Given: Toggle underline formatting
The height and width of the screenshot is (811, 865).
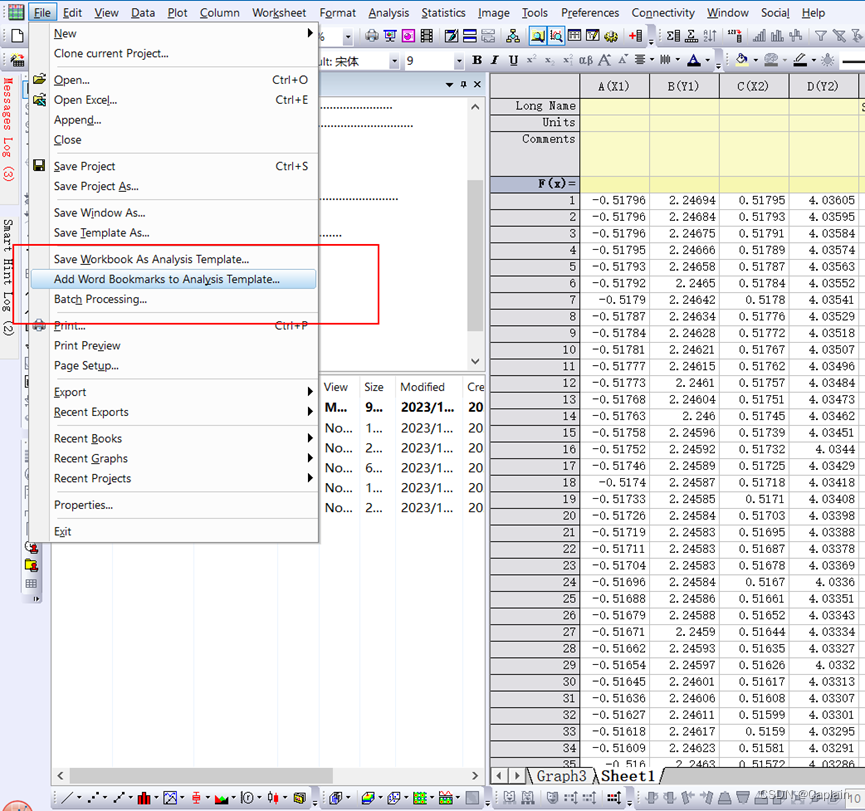Looking at the screenshot, I should point(513,60).
